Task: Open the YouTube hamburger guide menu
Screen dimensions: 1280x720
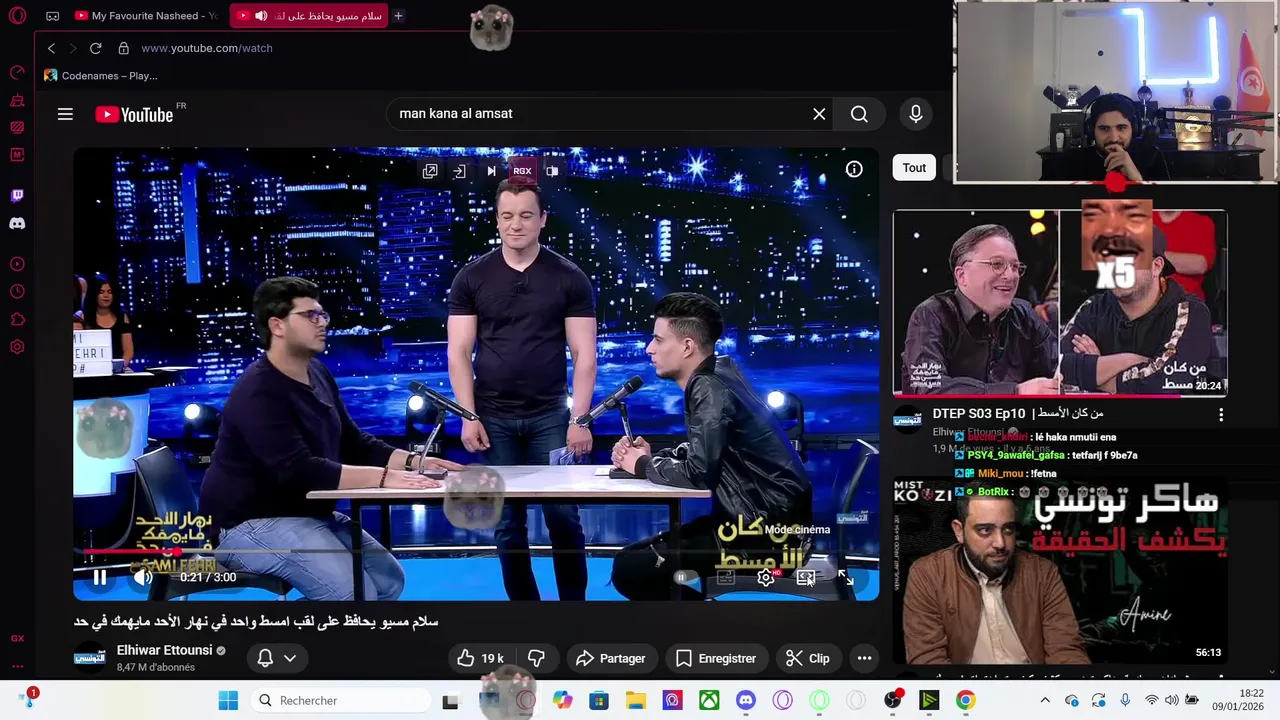Action: point(65,114)
